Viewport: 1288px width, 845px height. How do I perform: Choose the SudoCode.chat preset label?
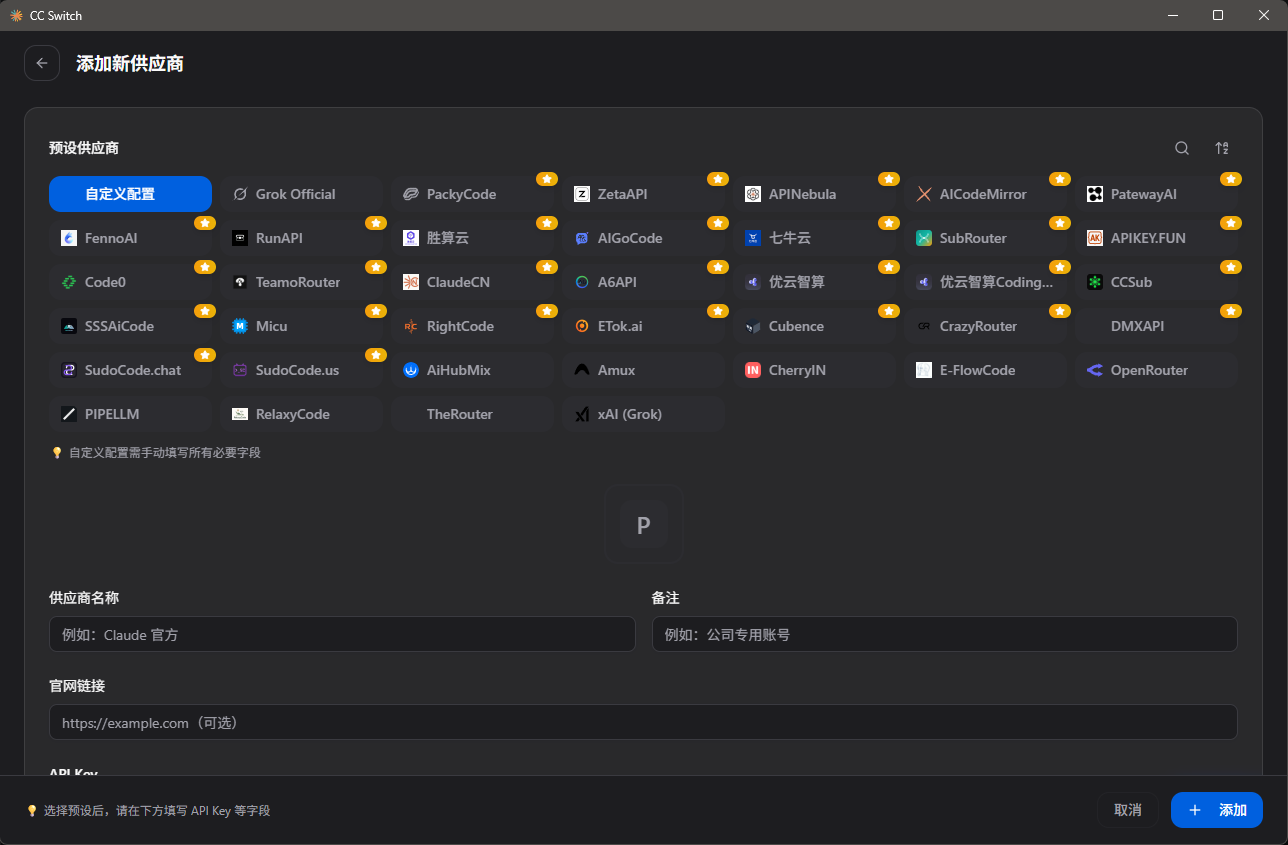(133, 370)
